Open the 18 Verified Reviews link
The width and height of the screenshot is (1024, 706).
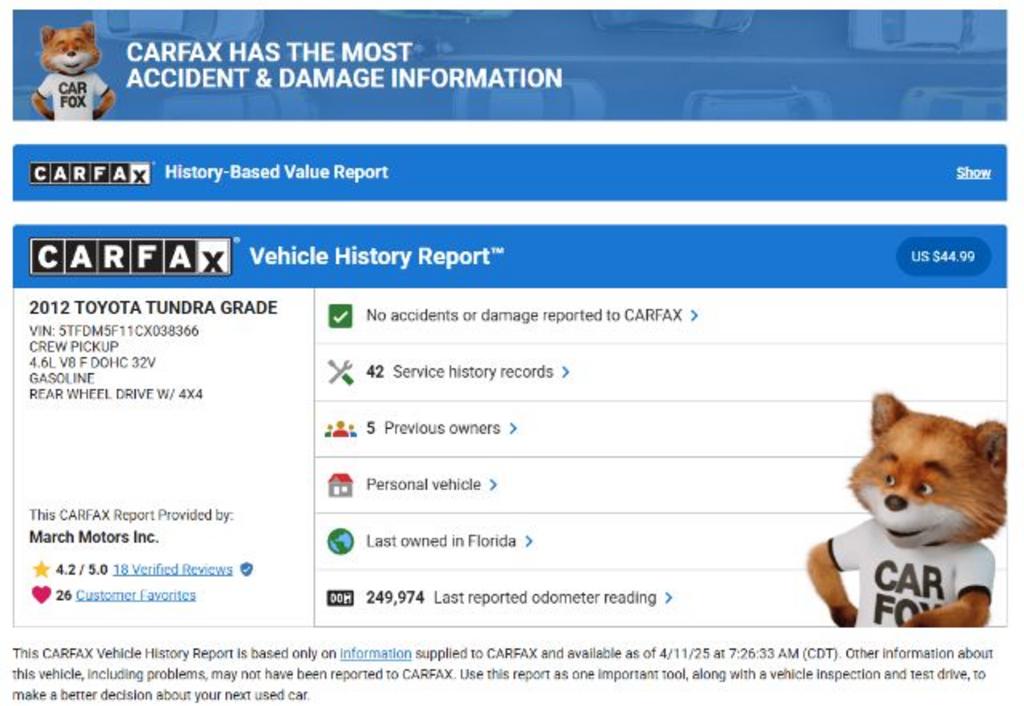click(172, 570)
